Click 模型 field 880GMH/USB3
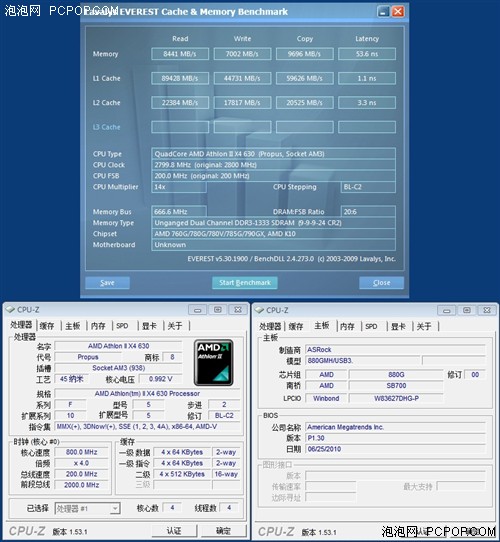 coord(362,361)
